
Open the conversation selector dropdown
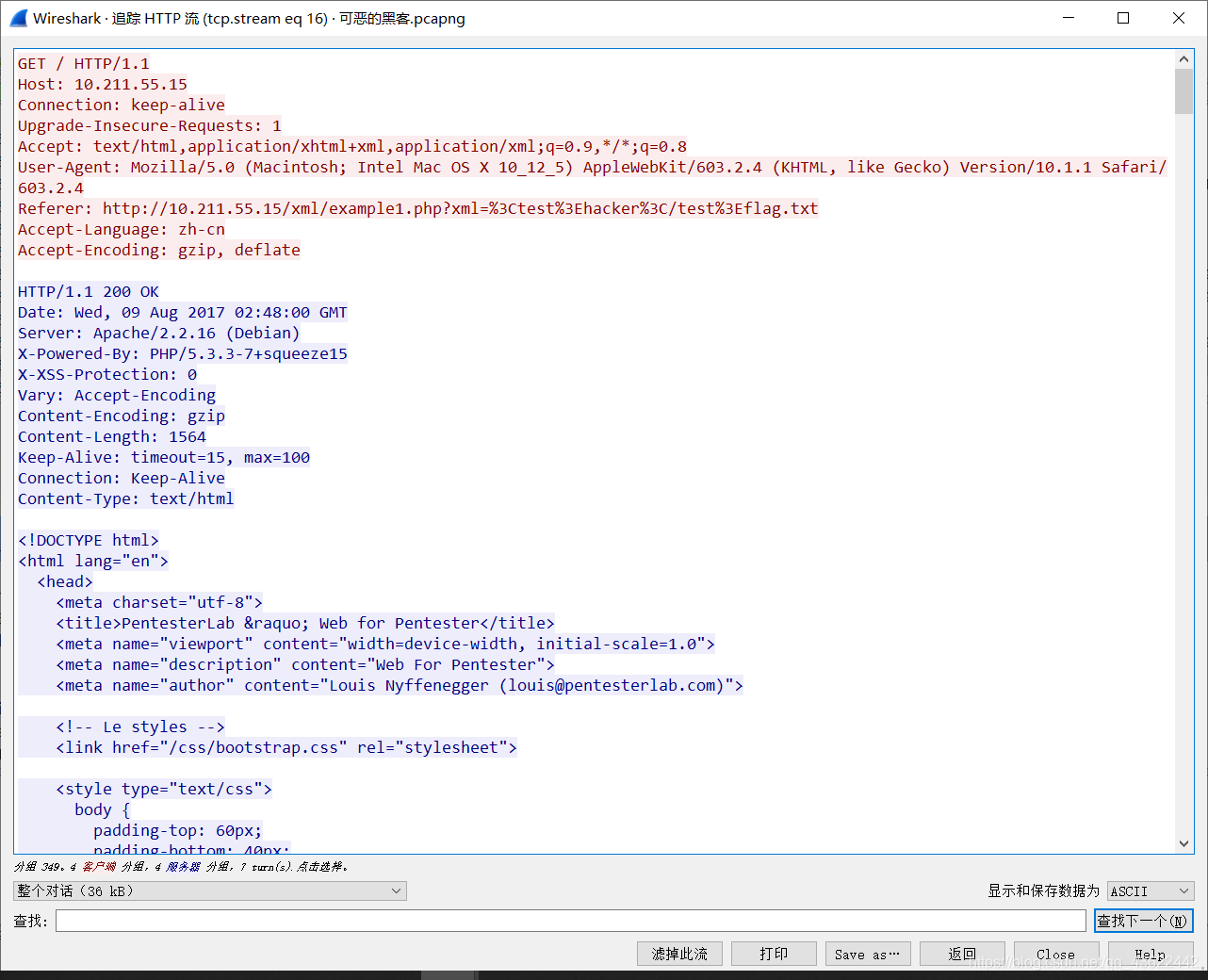pyautogui.click(x=210, y=890)
